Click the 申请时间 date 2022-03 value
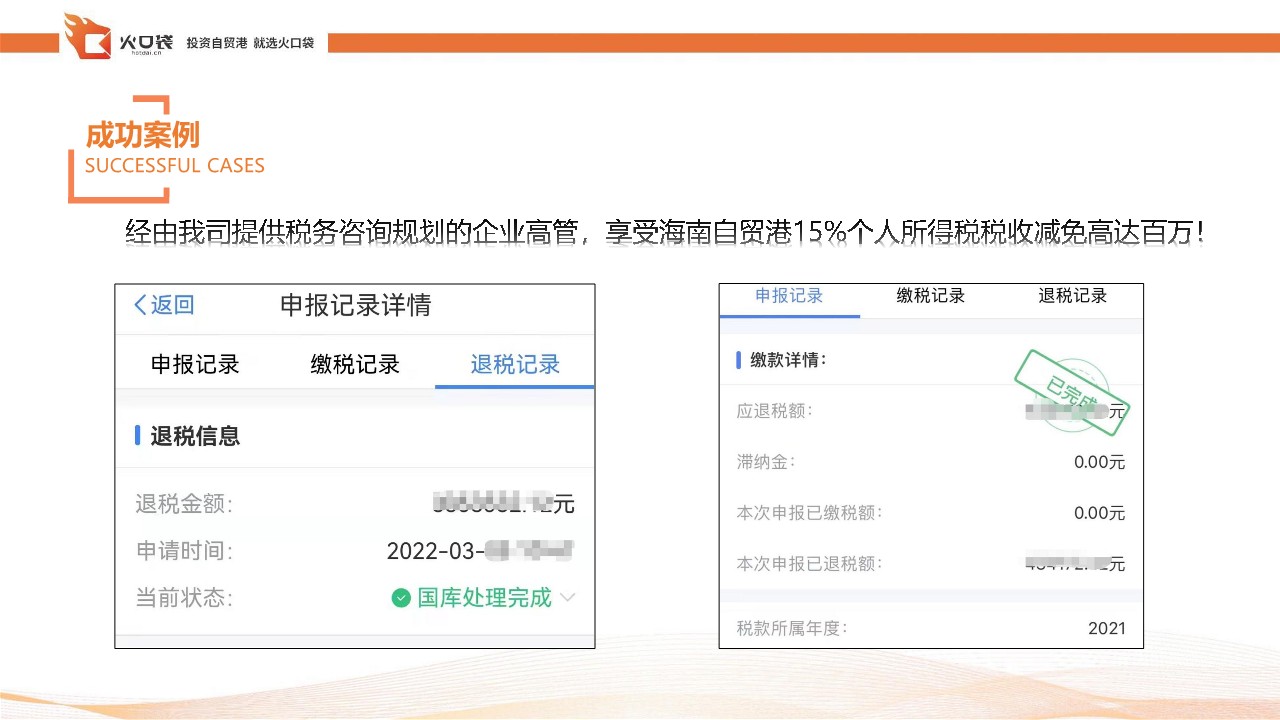This screenshot has height=720, width=1280. [x=480, y=551]
